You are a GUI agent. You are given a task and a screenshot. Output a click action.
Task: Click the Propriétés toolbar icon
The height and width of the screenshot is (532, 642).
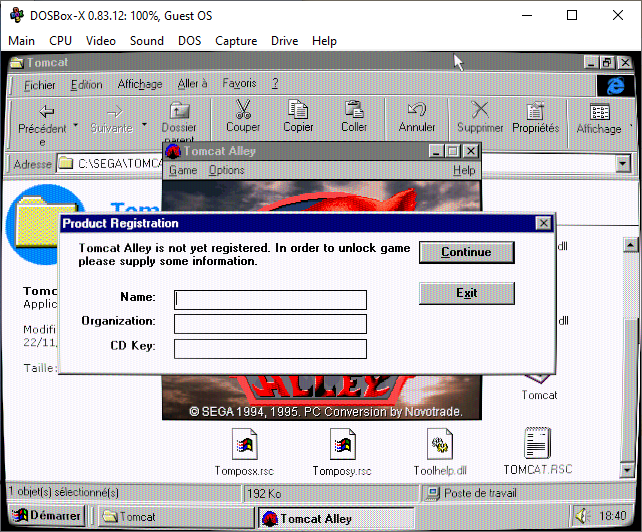535,110
